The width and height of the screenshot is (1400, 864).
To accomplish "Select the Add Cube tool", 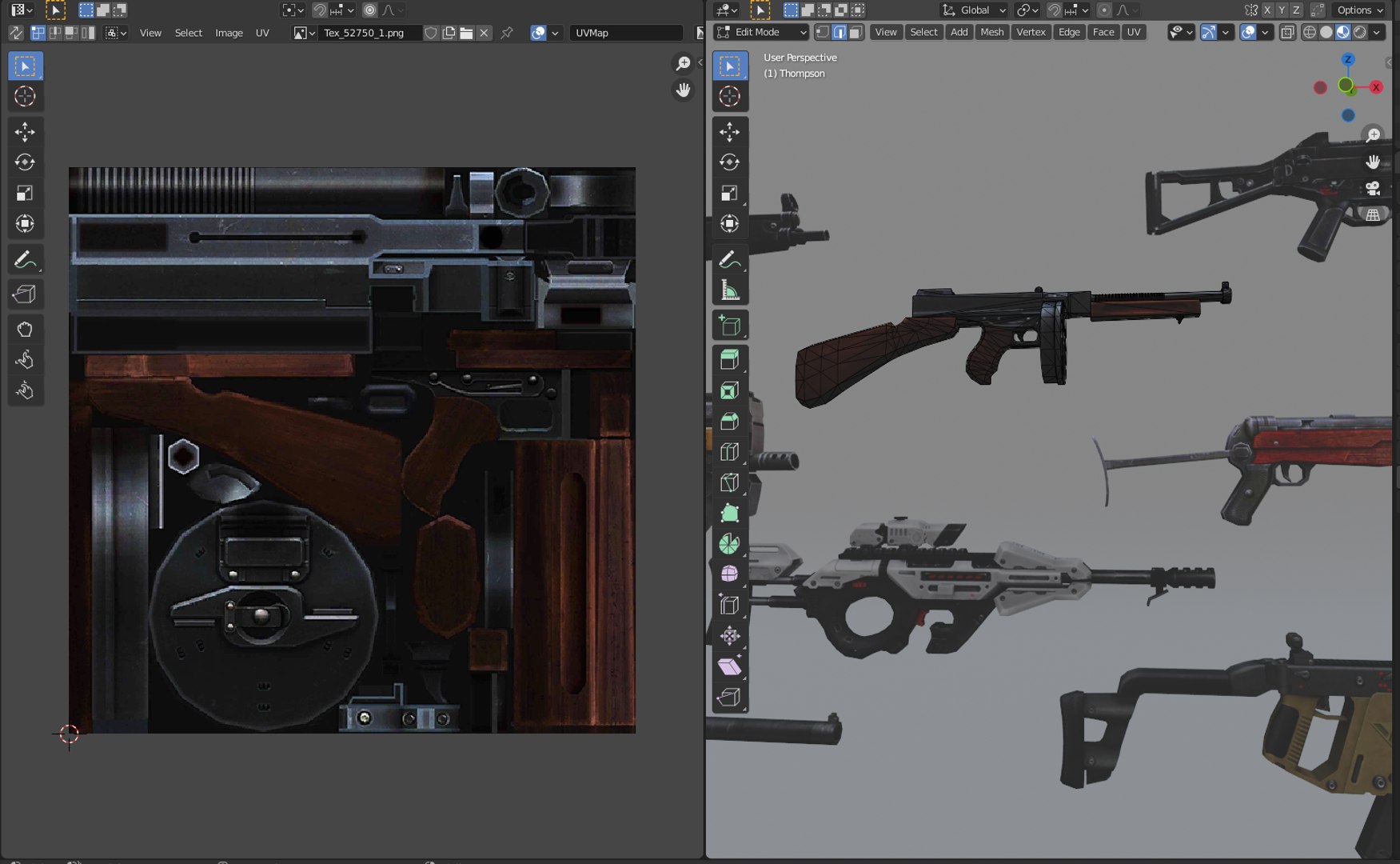I will tap(729, 326).
